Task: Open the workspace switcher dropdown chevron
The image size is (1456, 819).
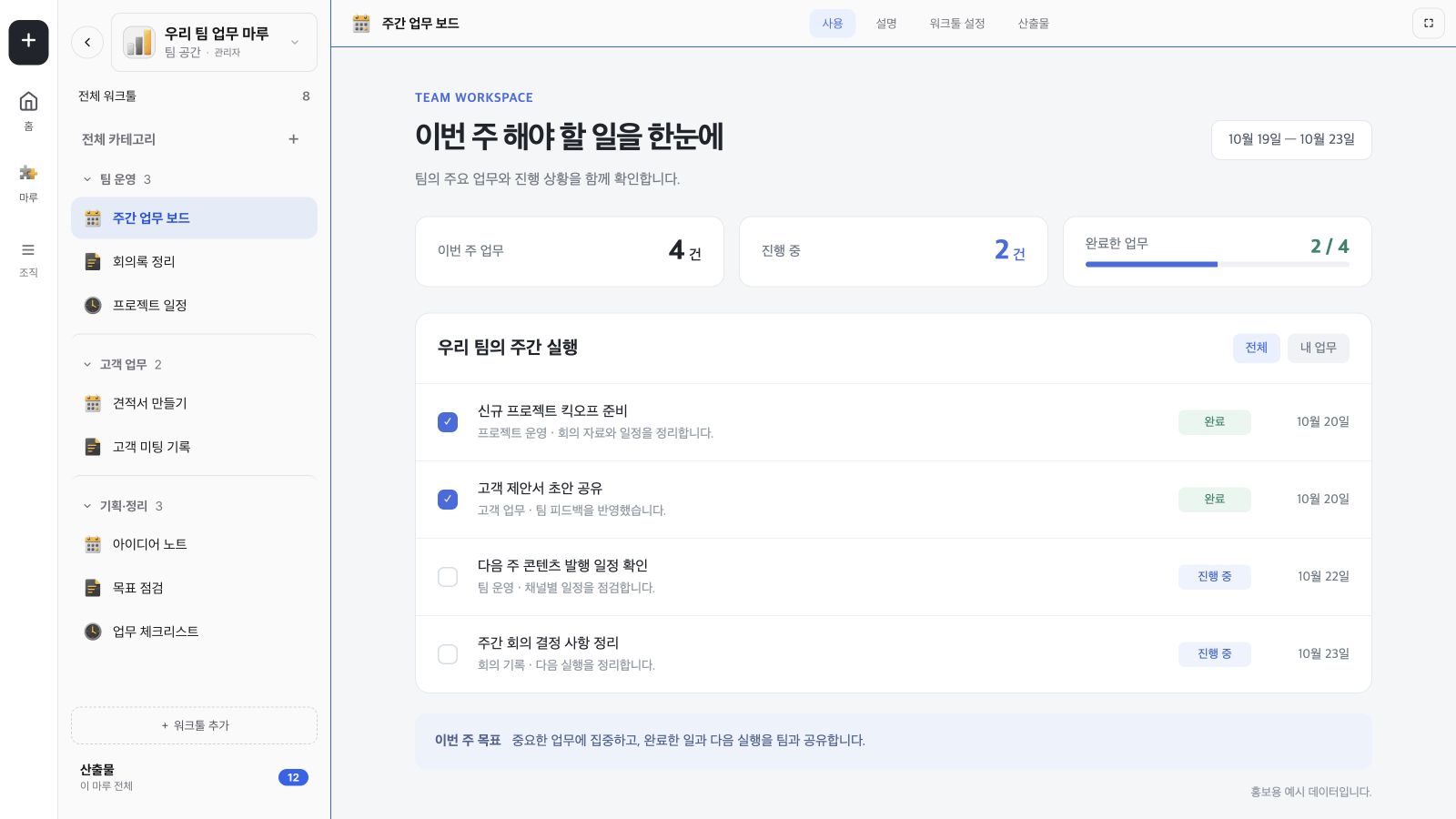Action: point(295,42)
